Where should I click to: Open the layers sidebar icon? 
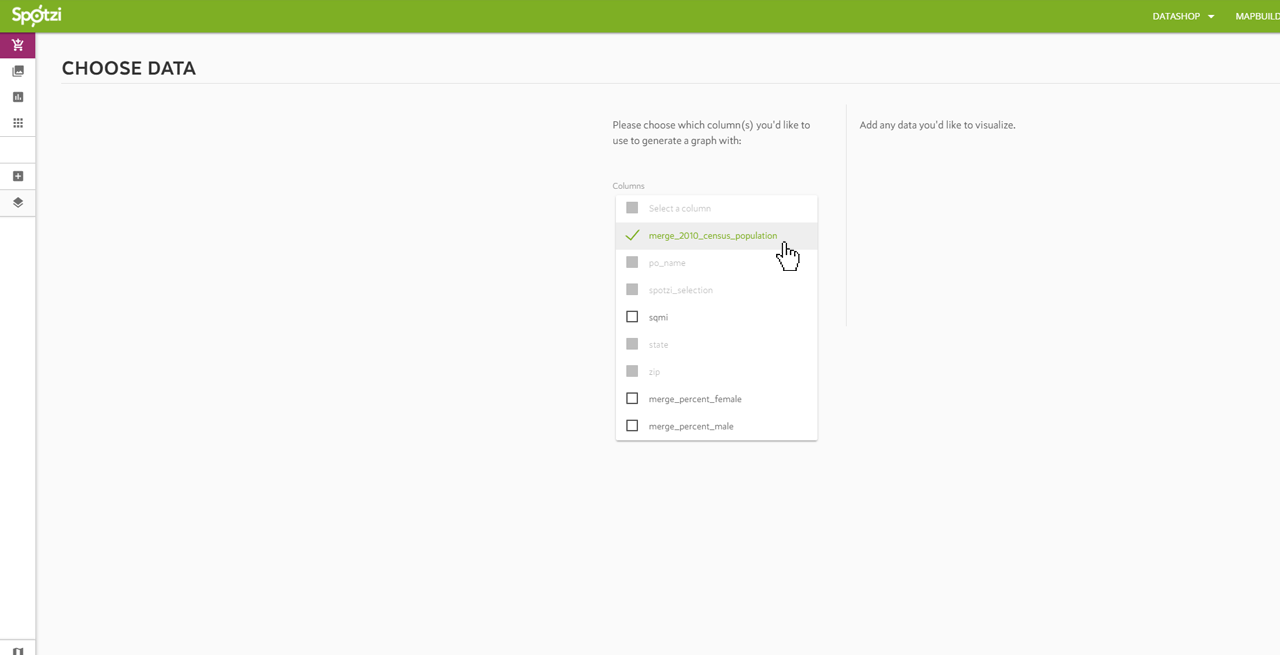tap(18, 202)
